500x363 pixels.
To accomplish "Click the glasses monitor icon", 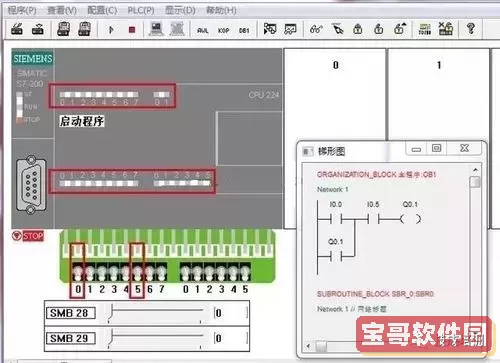I will (316, 29).
